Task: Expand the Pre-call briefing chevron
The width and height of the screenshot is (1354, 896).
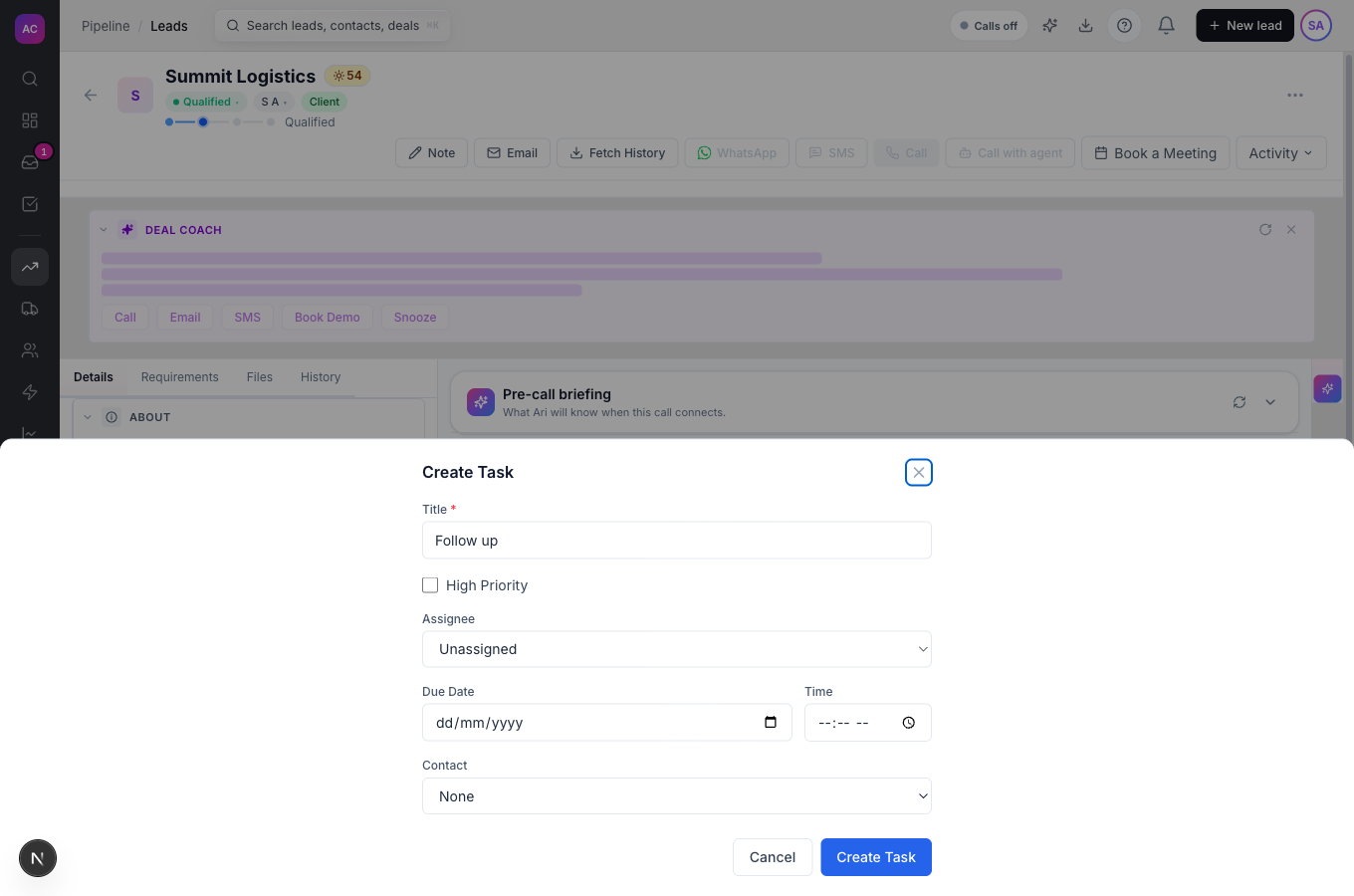Action: [x=1270, y=402]
